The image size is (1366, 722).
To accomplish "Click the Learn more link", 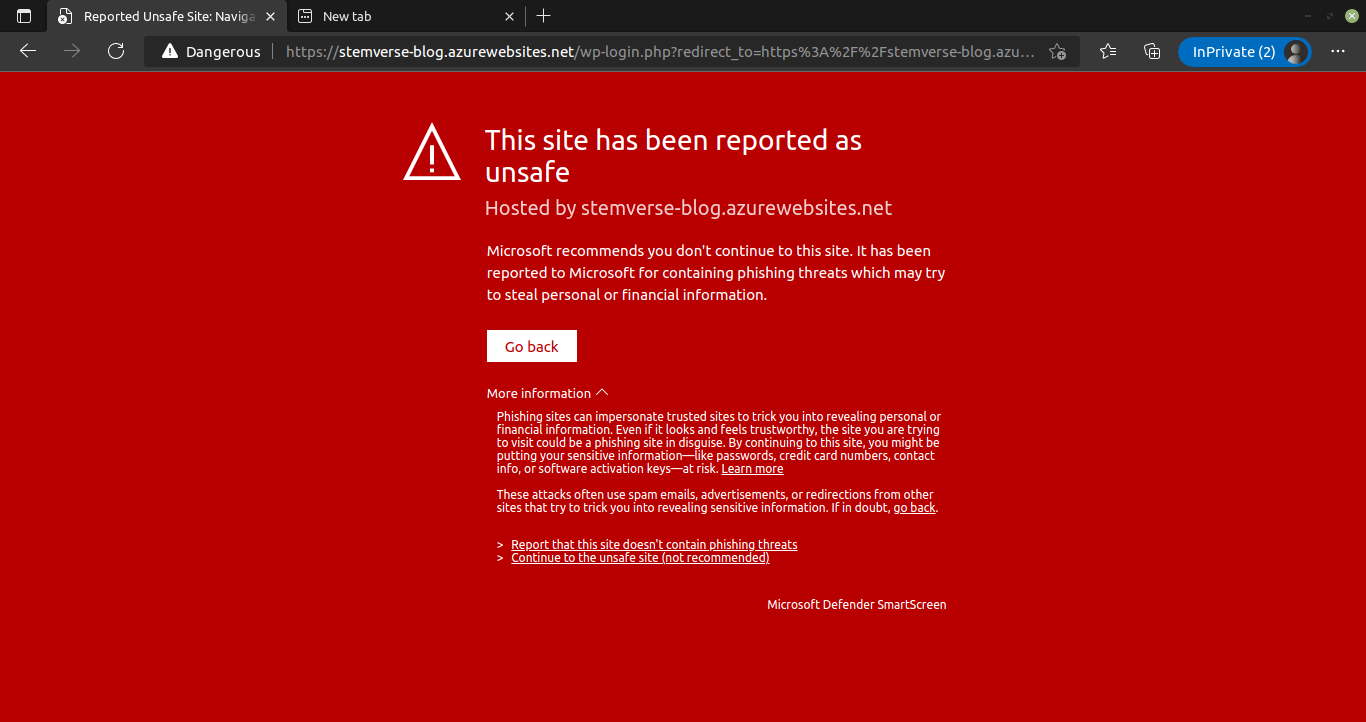I will click(x=752, y=468).
